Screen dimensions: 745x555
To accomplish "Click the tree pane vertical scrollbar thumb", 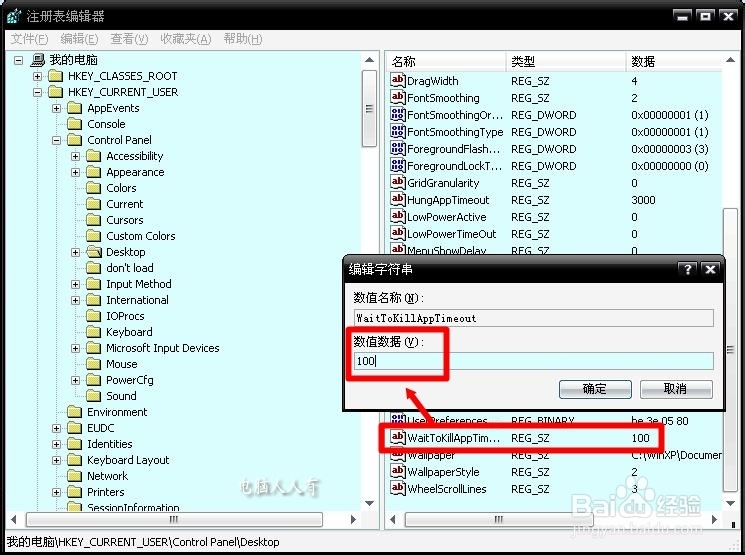I will (369, 109).
